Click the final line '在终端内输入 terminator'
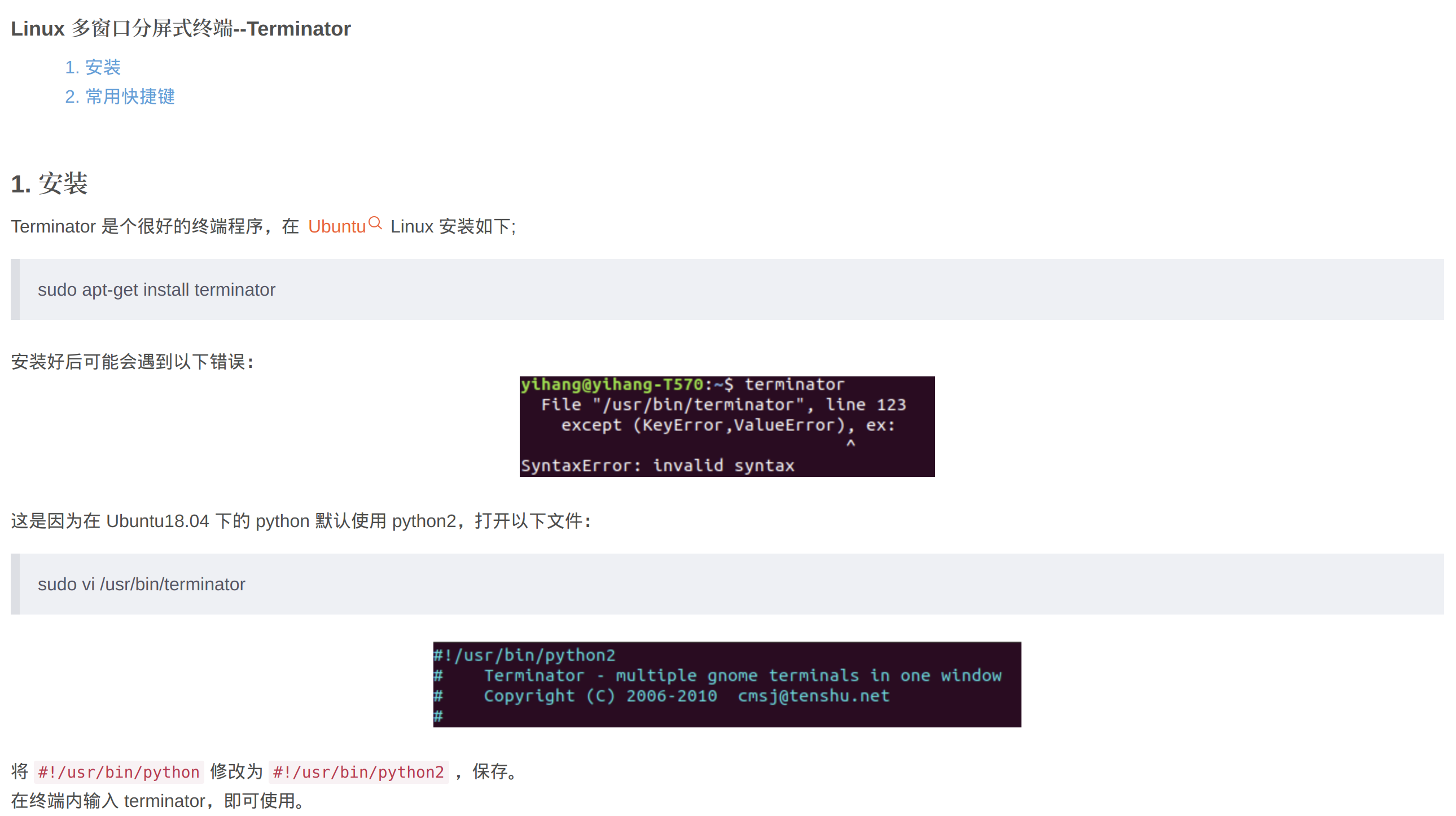1456x816 pixels. coord(158,801)
